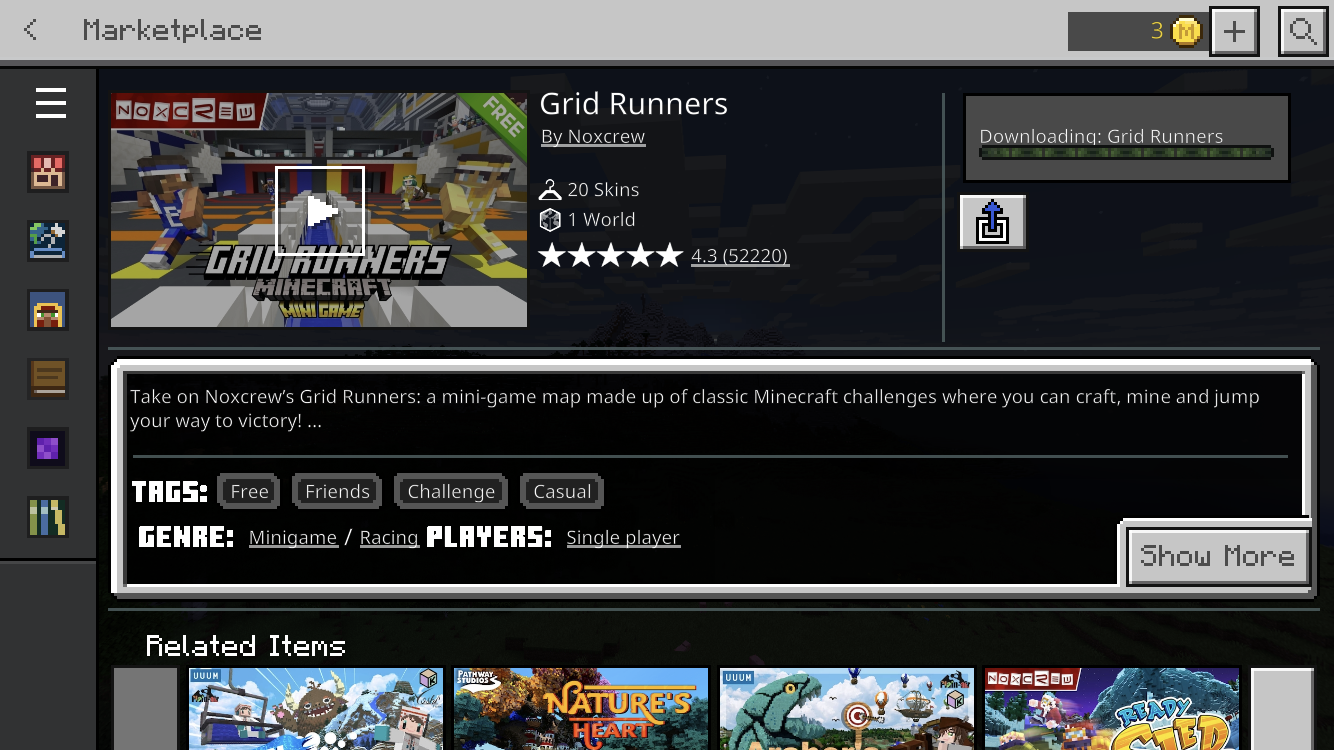This screenshot has height=750, width=1334.
Task: Expand description with Show More
Action: (1217, 556)
